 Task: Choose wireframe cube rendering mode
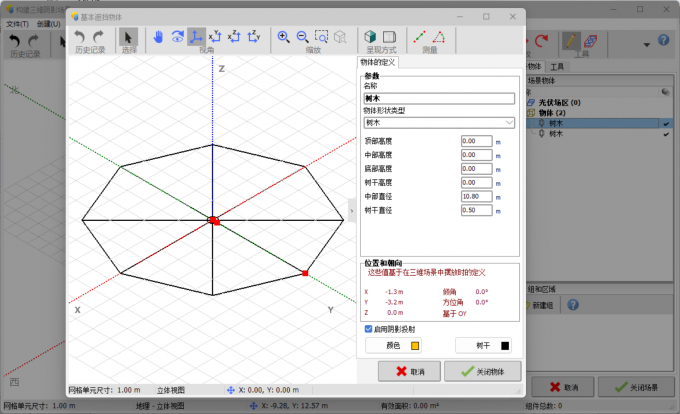click(x=389, y=37)
